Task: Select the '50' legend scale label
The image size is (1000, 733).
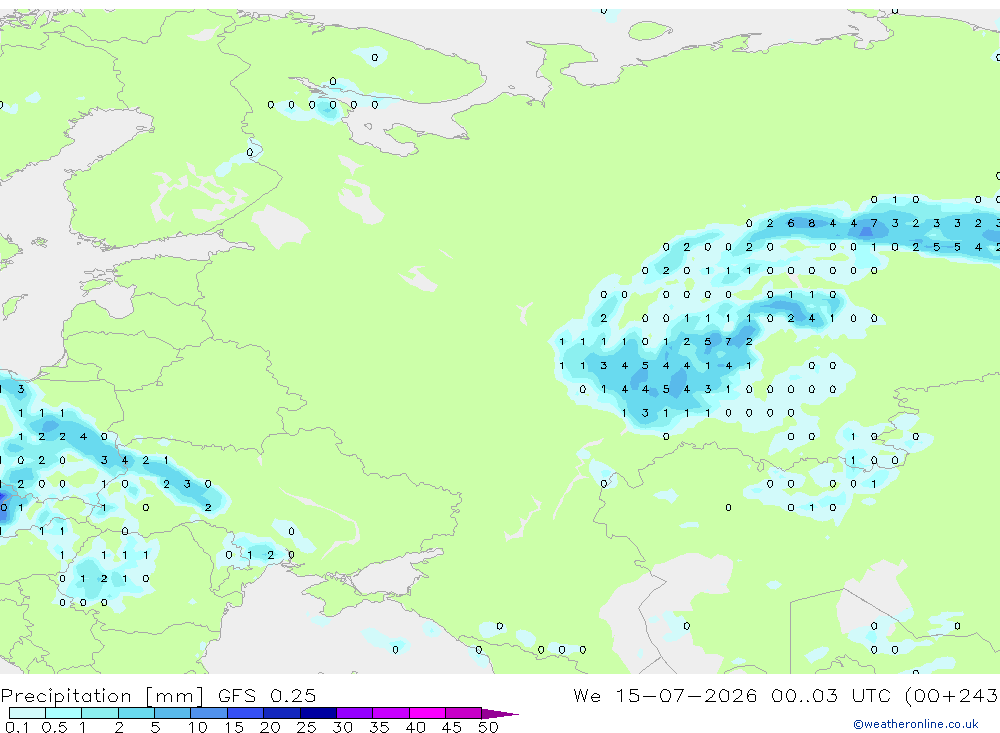Action: [x=488, y=727]
